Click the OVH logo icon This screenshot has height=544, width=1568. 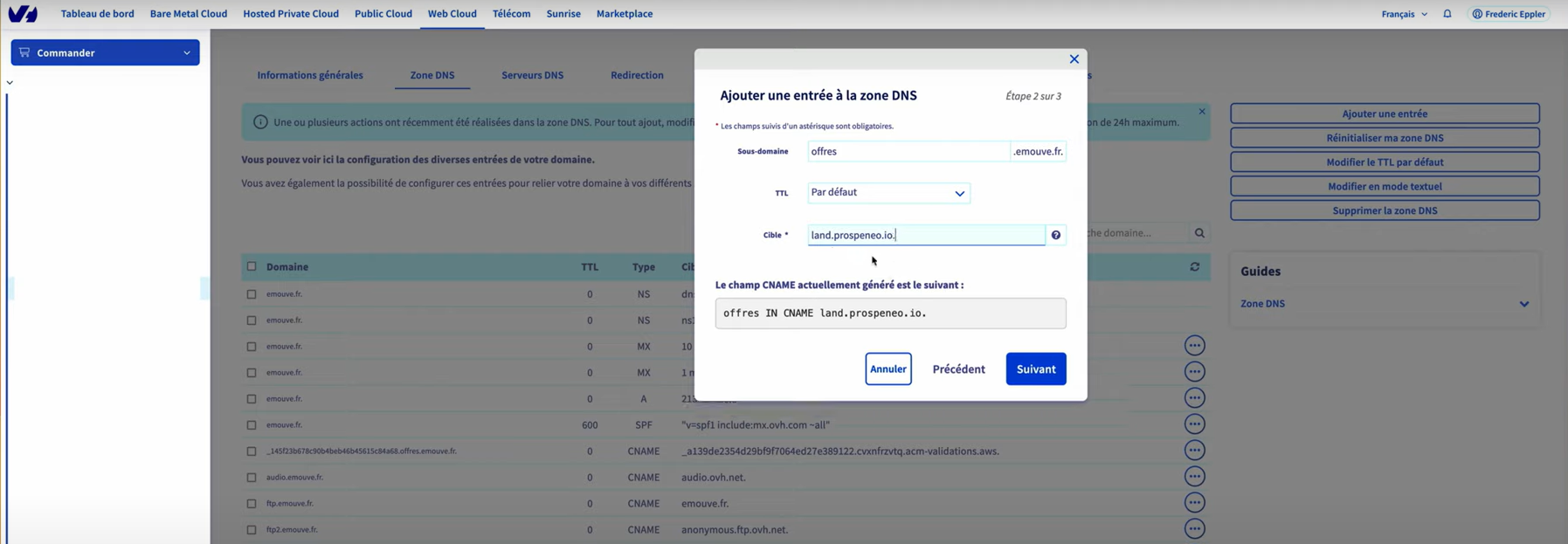(x=23, y=14)
